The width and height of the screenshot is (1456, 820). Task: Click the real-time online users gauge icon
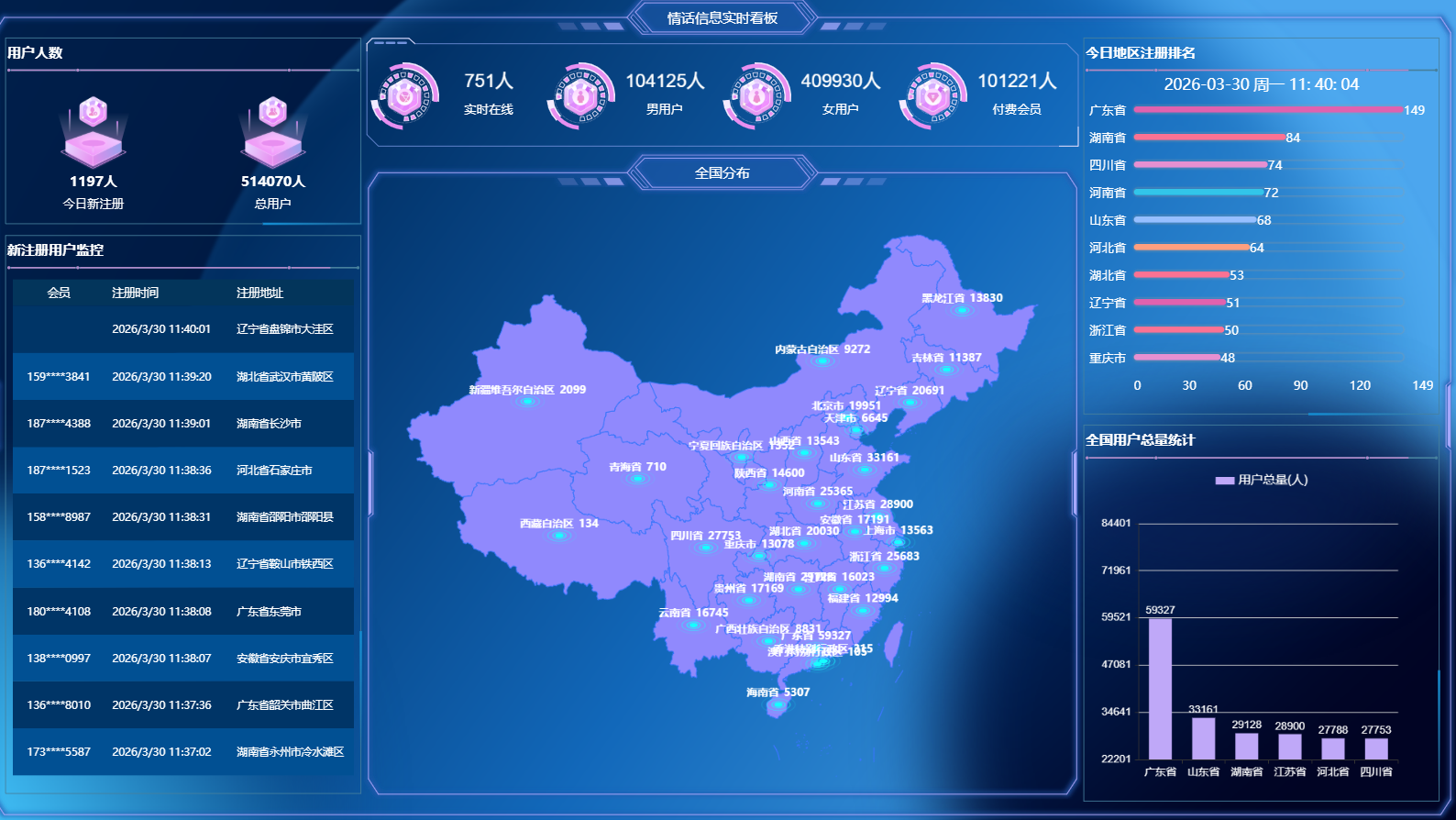coord(404,95)
